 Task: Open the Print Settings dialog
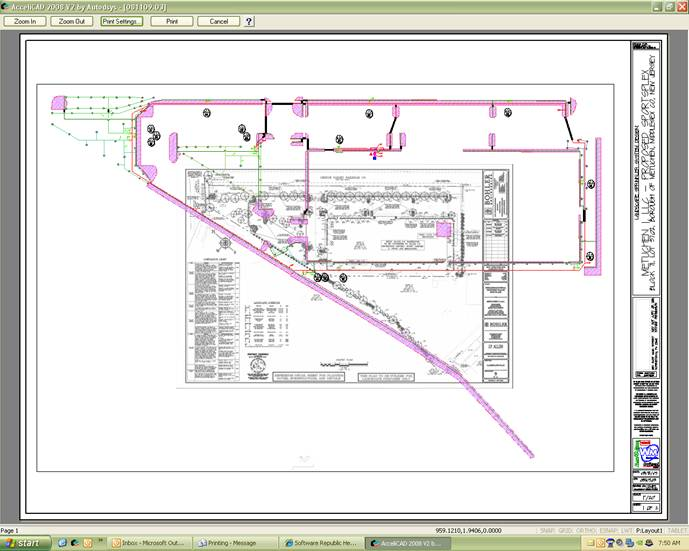[x=122, y=21]
